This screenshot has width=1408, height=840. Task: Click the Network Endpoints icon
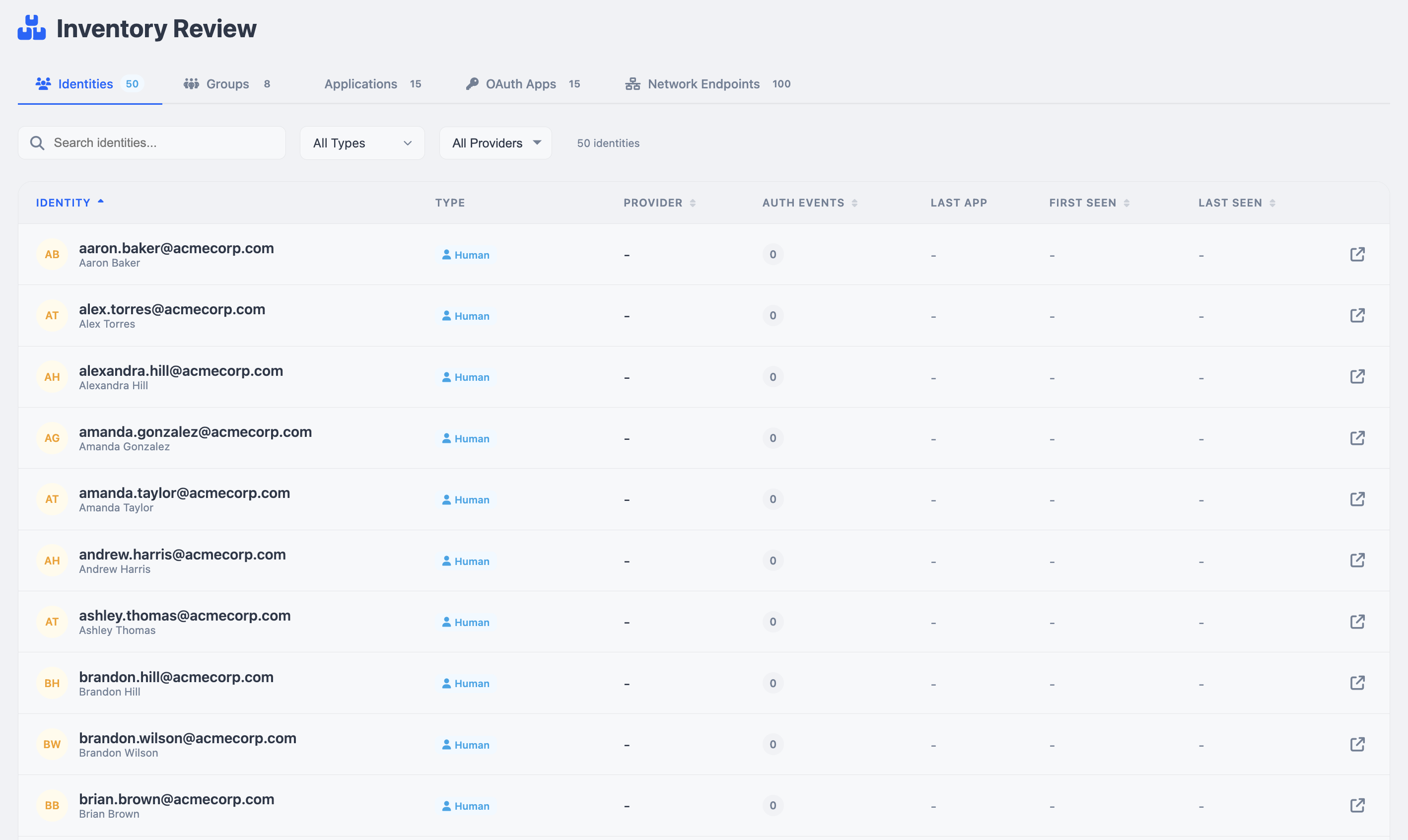pos(633,84)
